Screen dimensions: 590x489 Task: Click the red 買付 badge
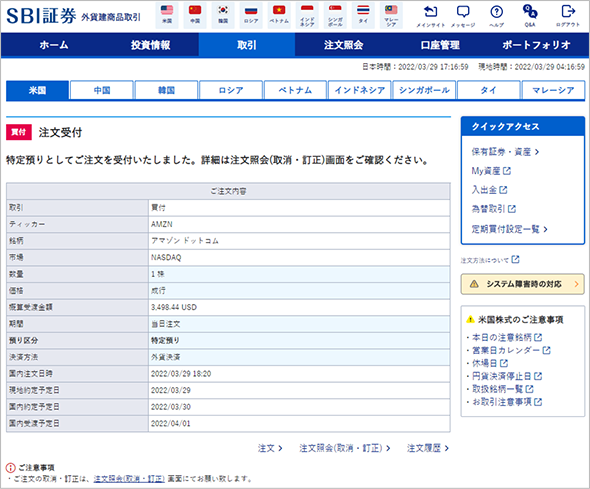(x=18, y=132)
